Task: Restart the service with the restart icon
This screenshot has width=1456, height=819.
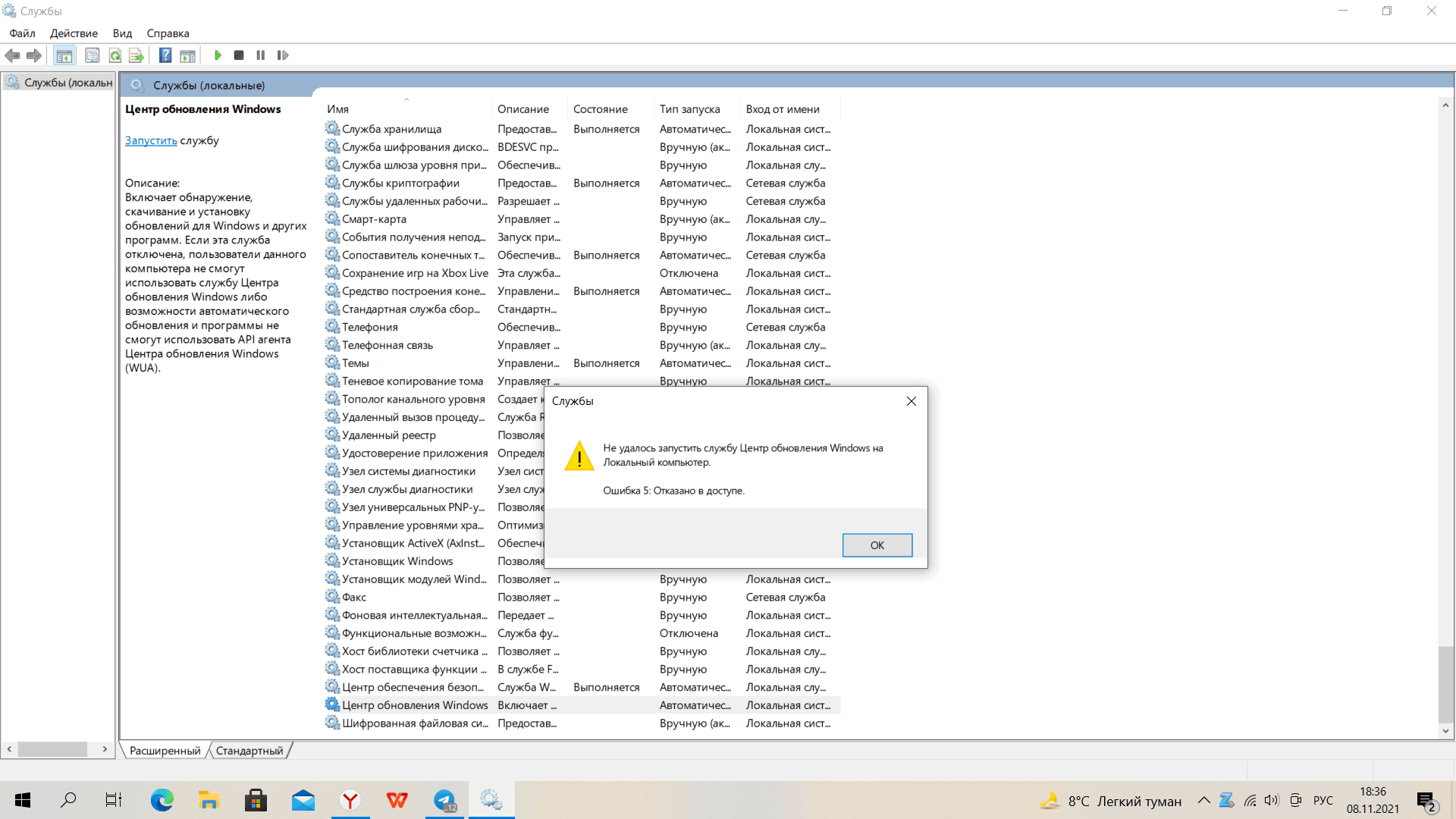Action: [x=283, y=55]
